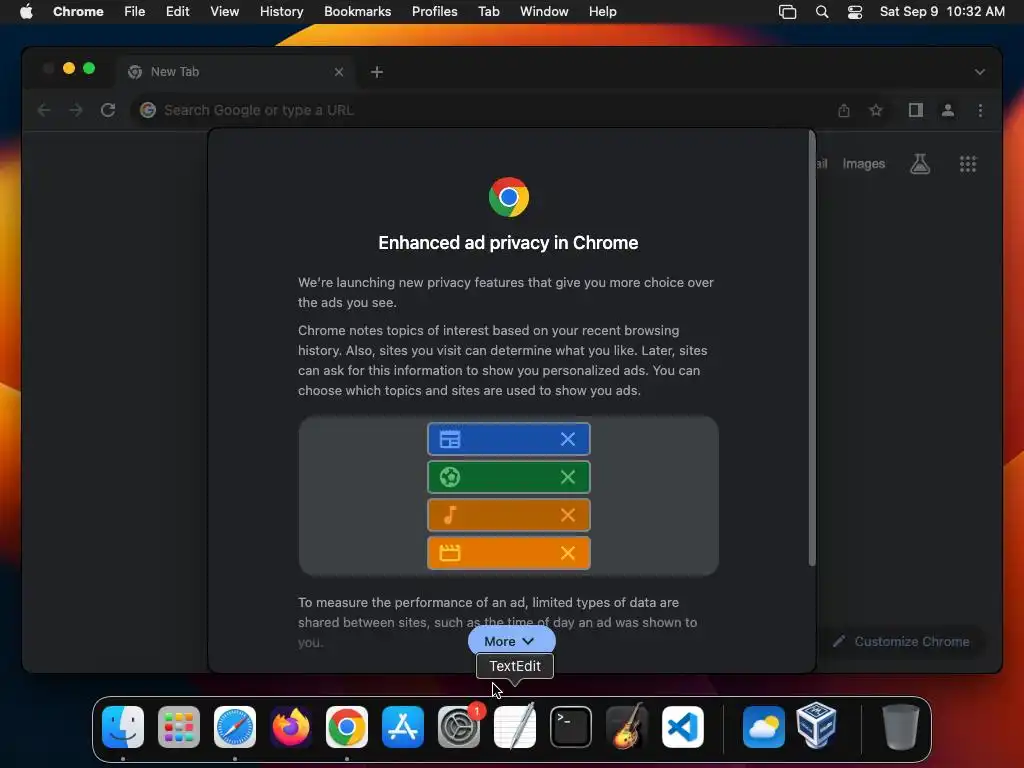Remove the brown music topic chip

[x=568, y=515]
